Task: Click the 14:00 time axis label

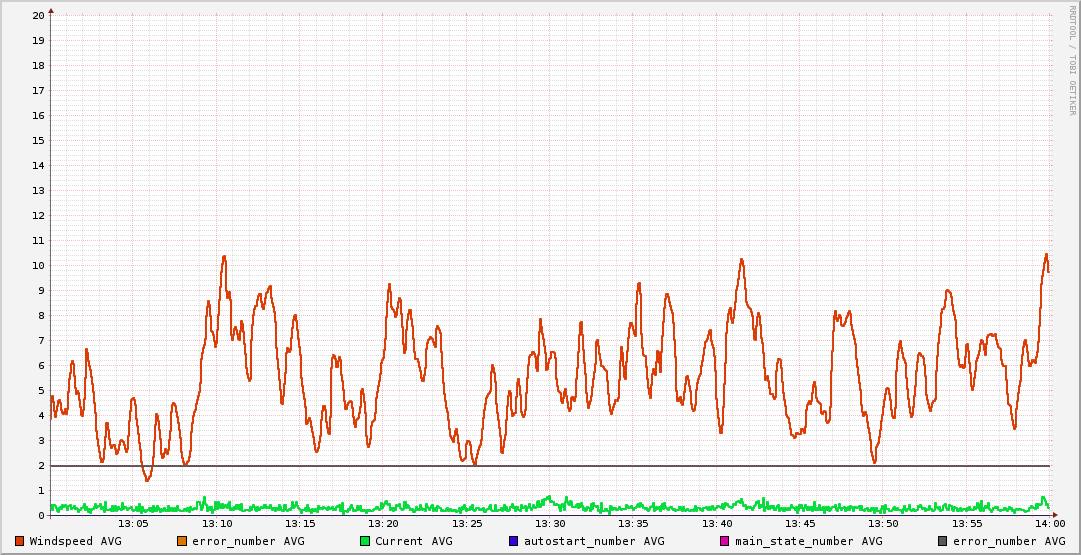Action: pyautogui.click(x=1049, y=524)
